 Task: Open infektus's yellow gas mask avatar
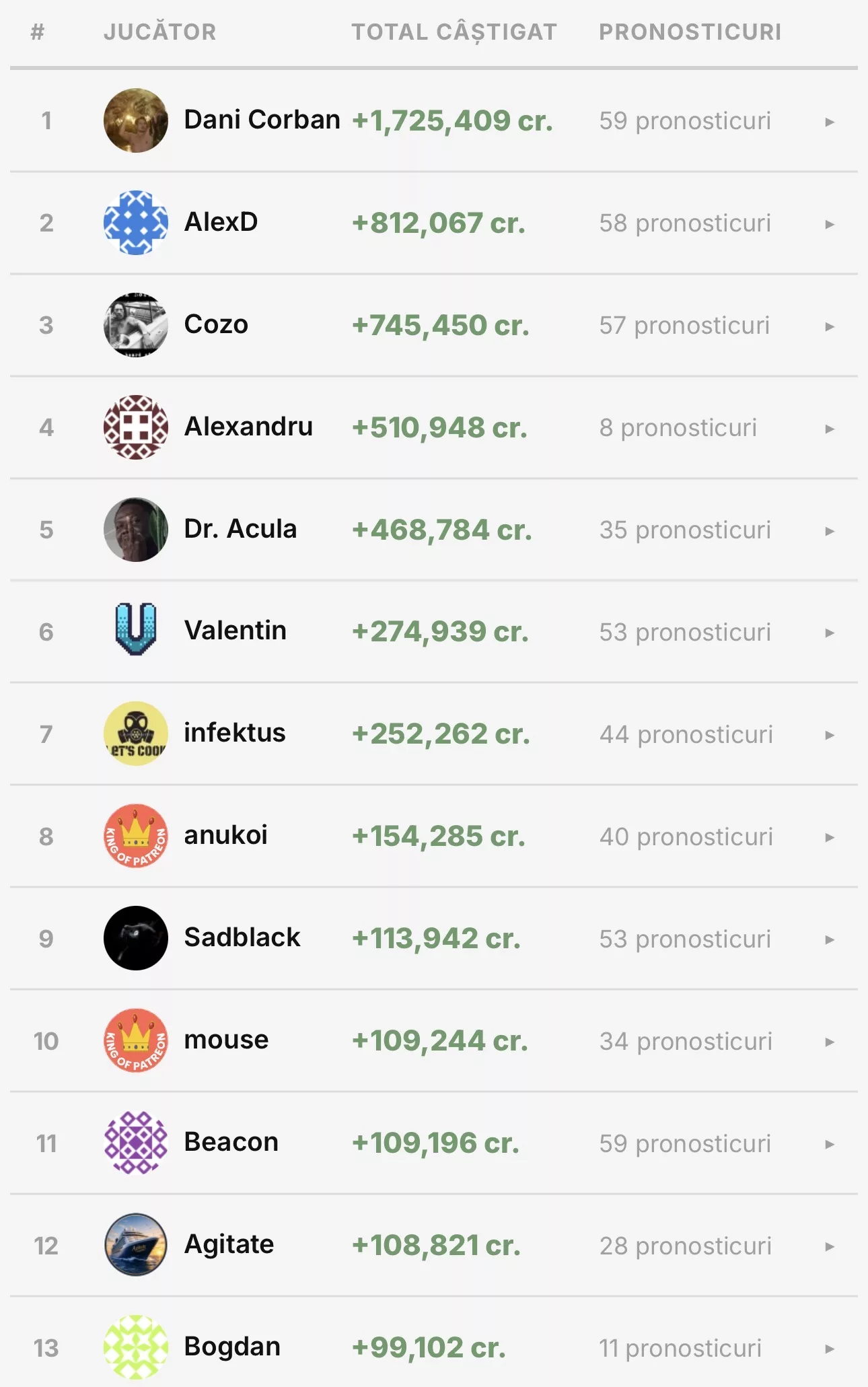[136, 734]
